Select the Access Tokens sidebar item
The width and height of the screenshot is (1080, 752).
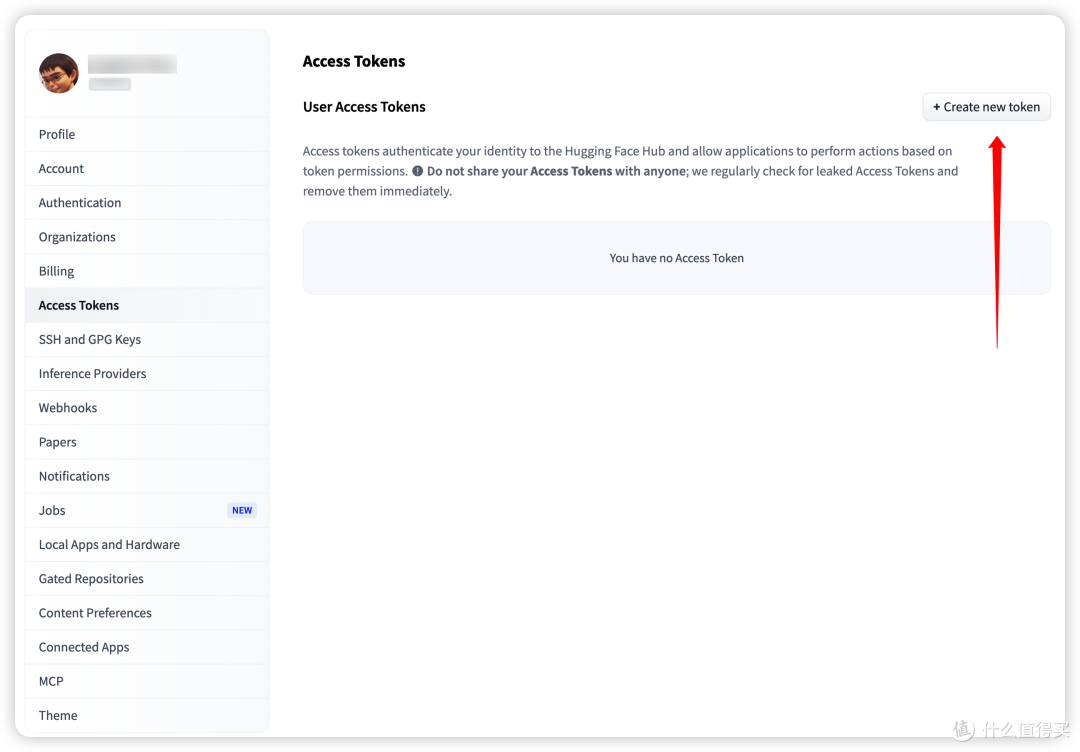[147, 305]
